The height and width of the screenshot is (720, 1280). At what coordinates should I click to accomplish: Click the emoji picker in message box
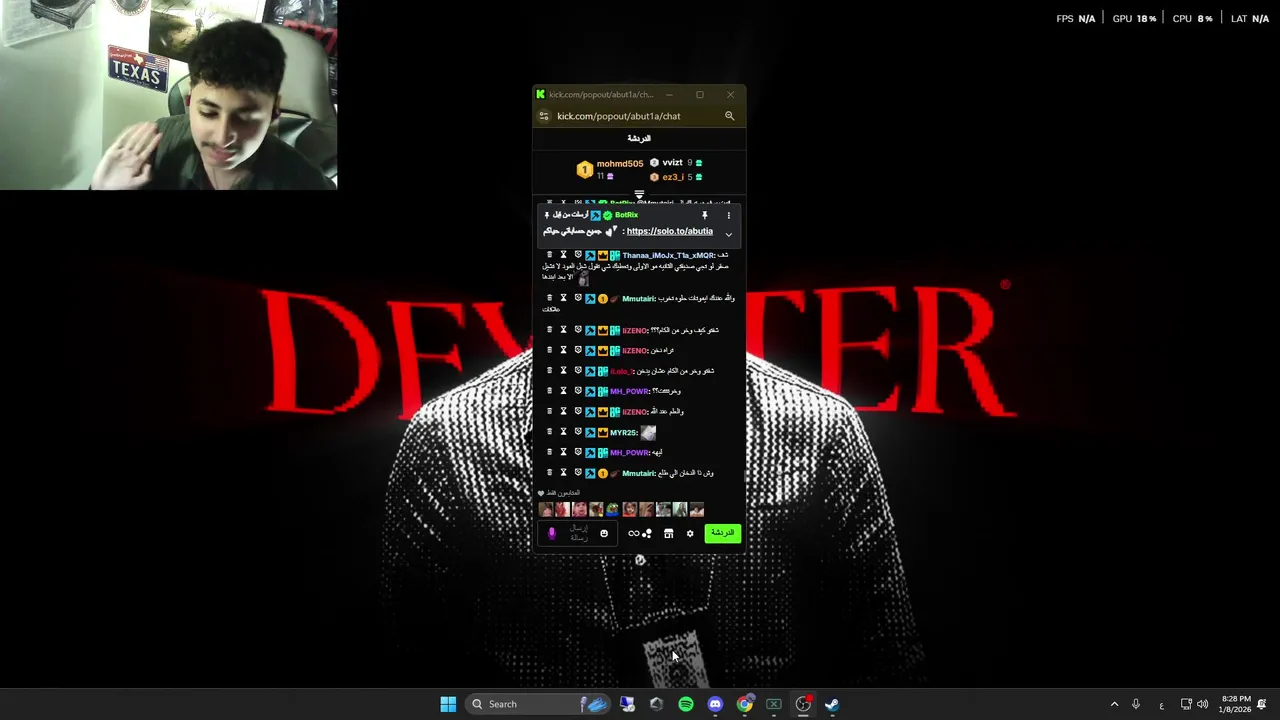pyautogui.click(x=604, y=534)
